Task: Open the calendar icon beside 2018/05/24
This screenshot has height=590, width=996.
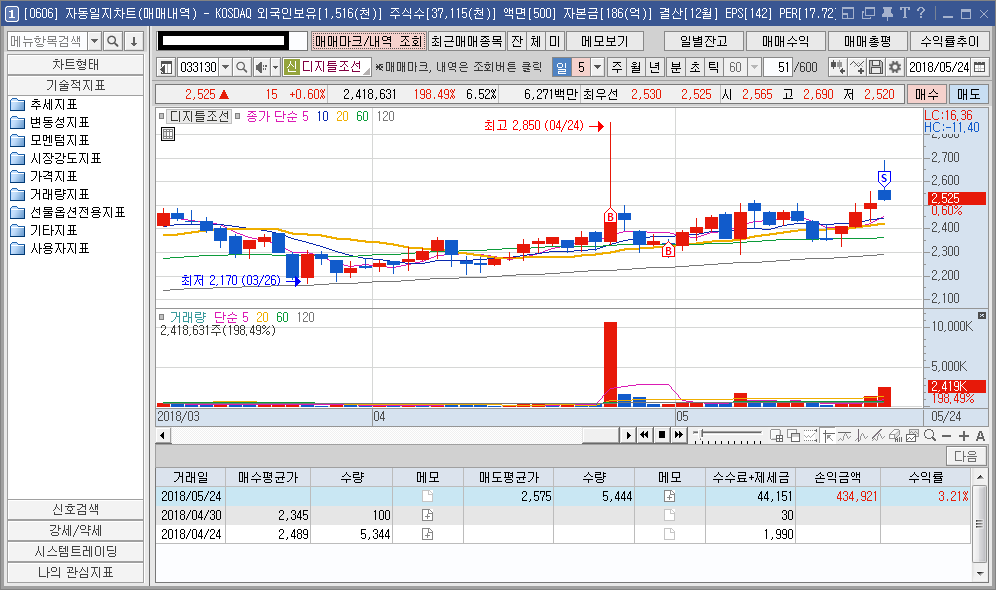Action: (x=979, y=67)
